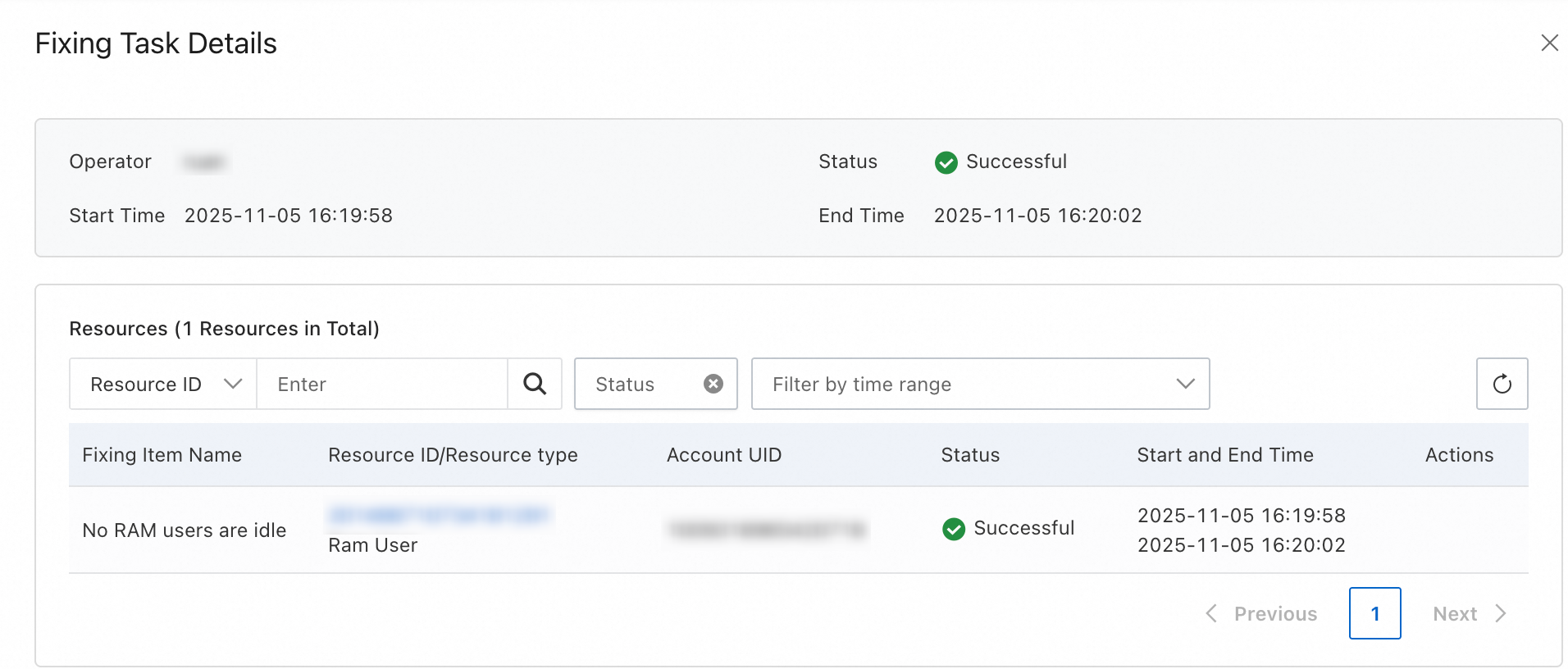Screen dimensions: 1568x669
Task: Click the Fixing Item Name column header
Action: click(162, 455)
